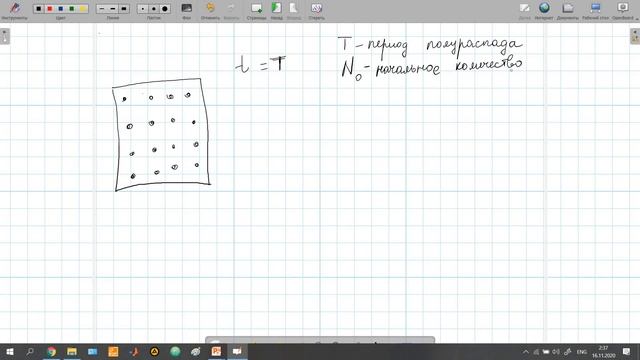Open the Documents mode

point(568,10)
